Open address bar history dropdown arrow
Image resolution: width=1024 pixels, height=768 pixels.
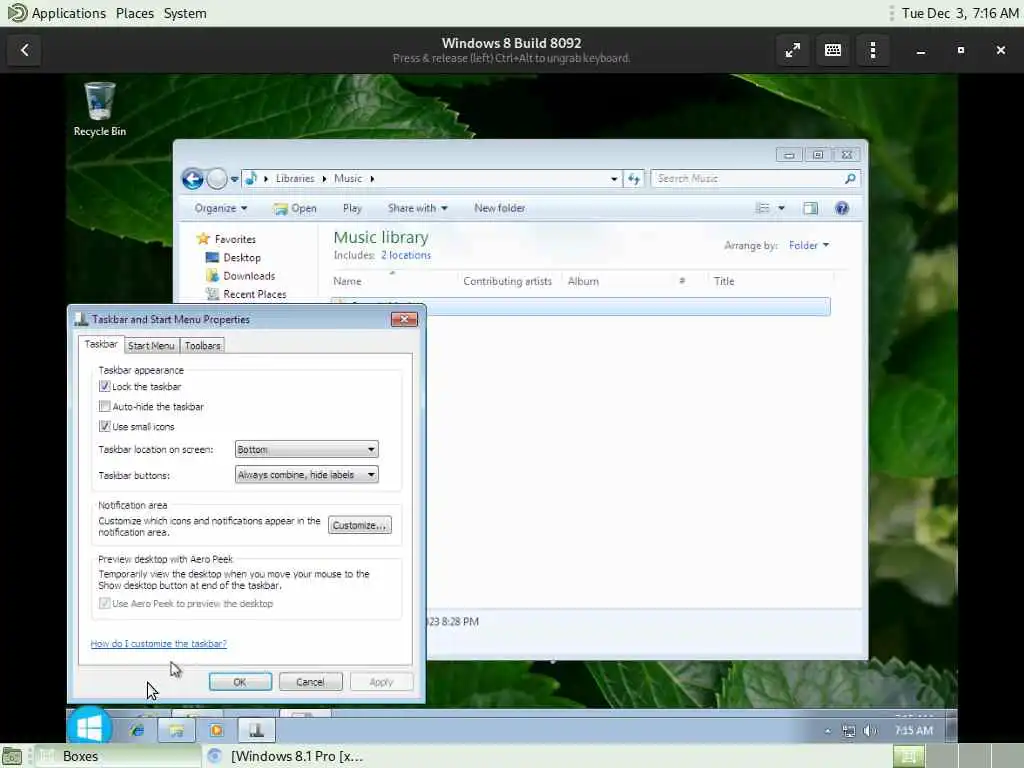point(614,179)
